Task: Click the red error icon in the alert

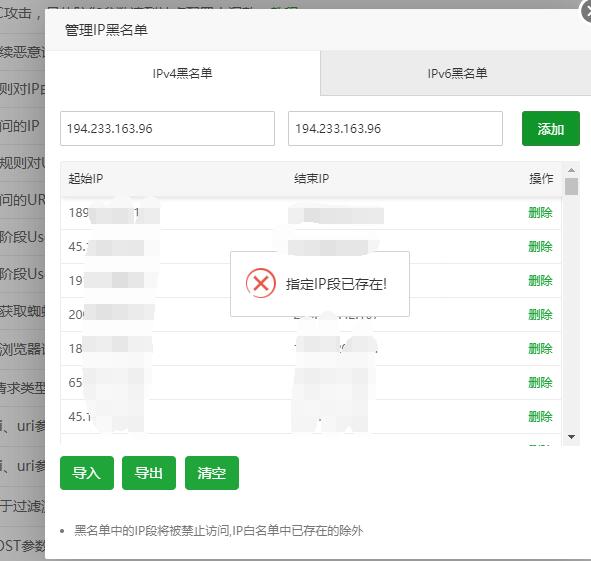Action: coord(261,283)
